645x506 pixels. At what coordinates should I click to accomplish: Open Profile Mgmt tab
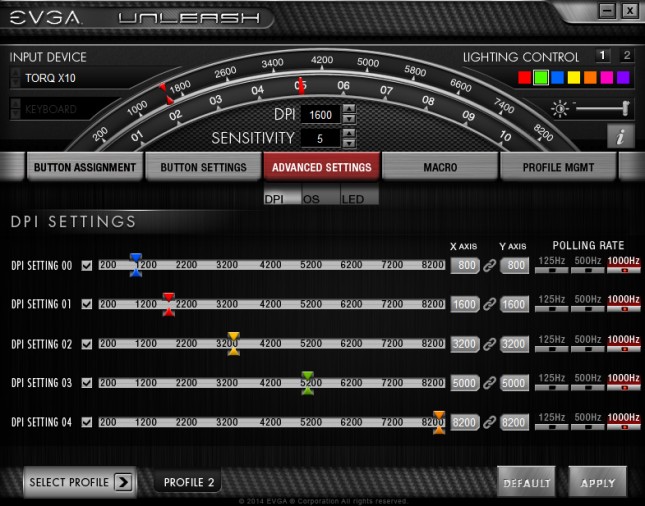[558, 167]
